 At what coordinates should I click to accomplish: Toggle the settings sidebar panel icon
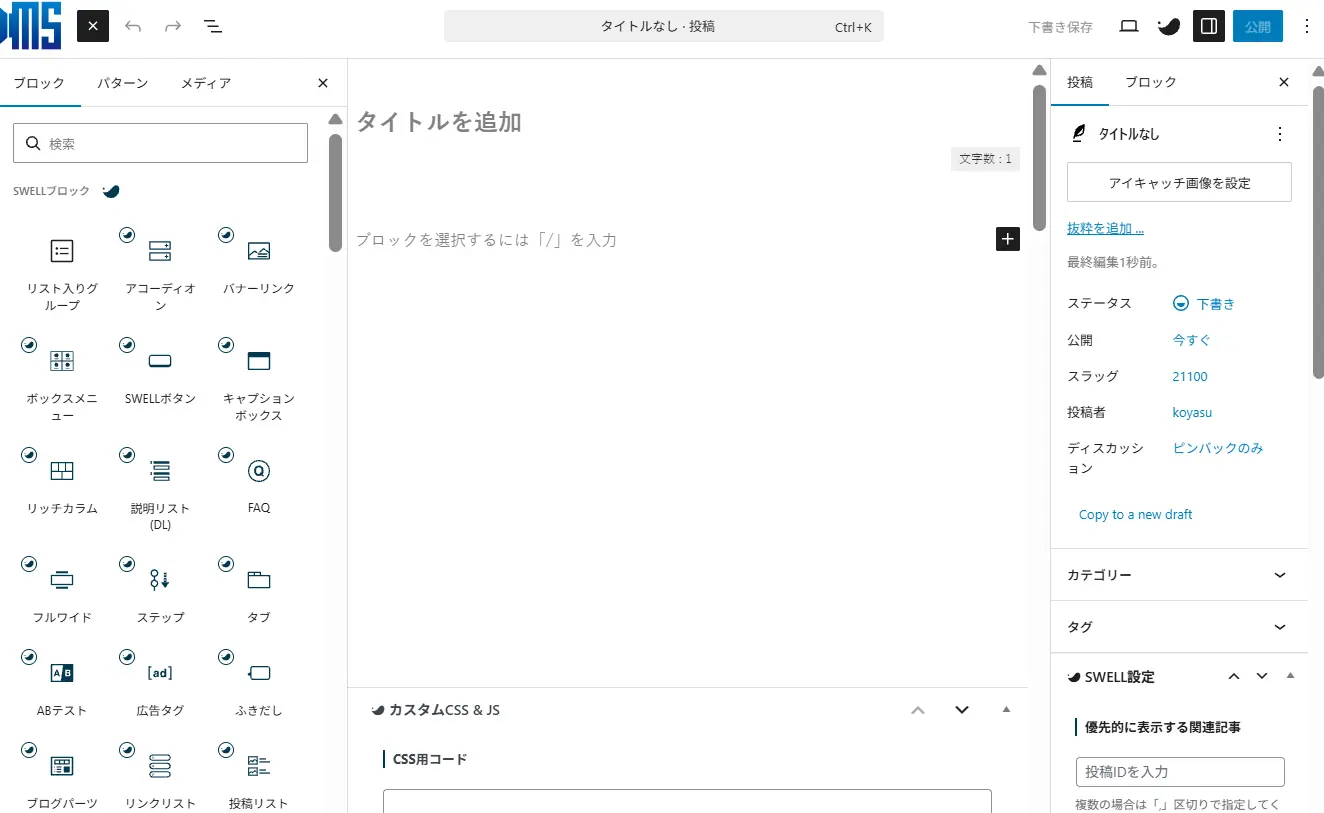point(1208,26)
